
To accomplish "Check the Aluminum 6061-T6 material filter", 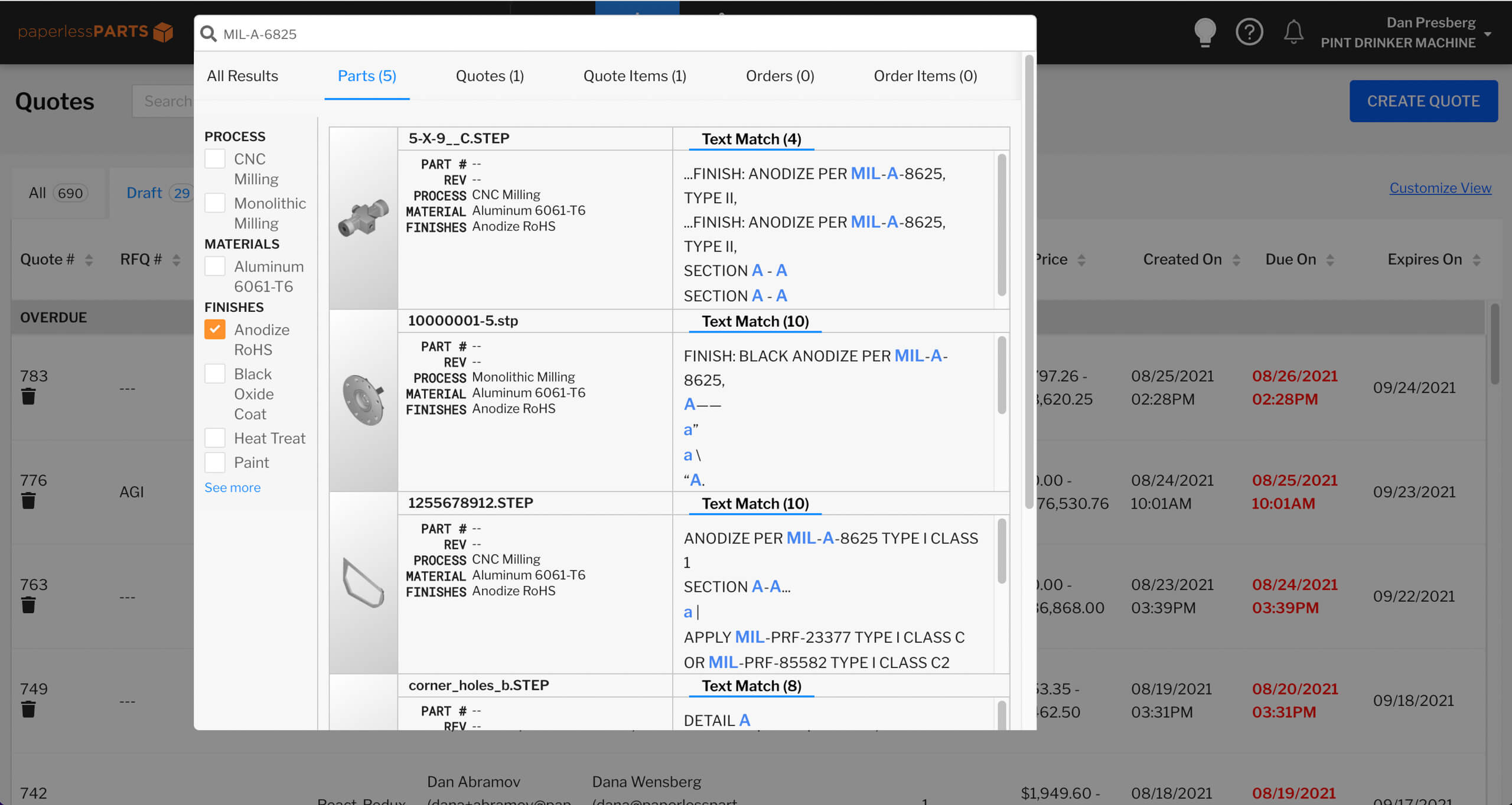I will [215, 266].
